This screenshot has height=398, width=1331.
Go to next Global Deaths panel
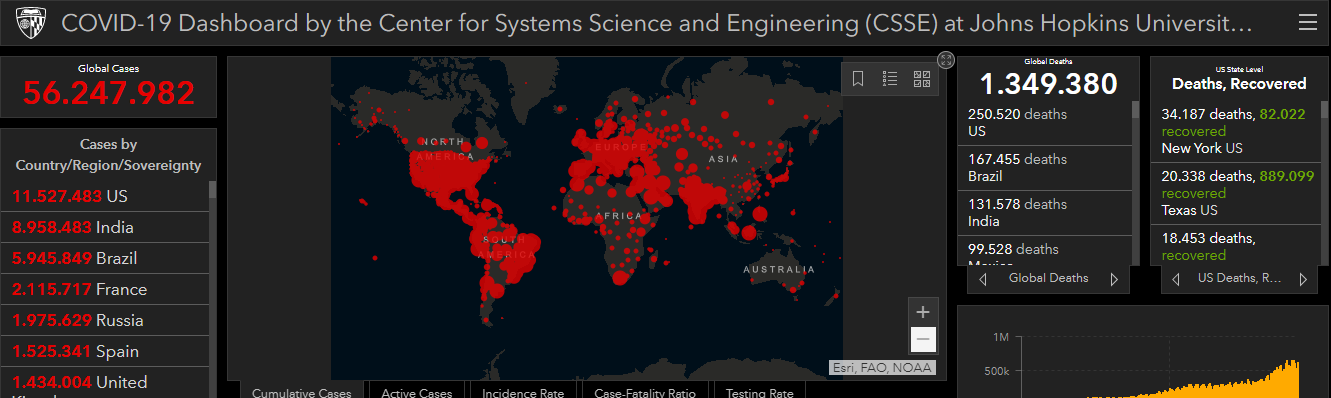(1114, 279)
